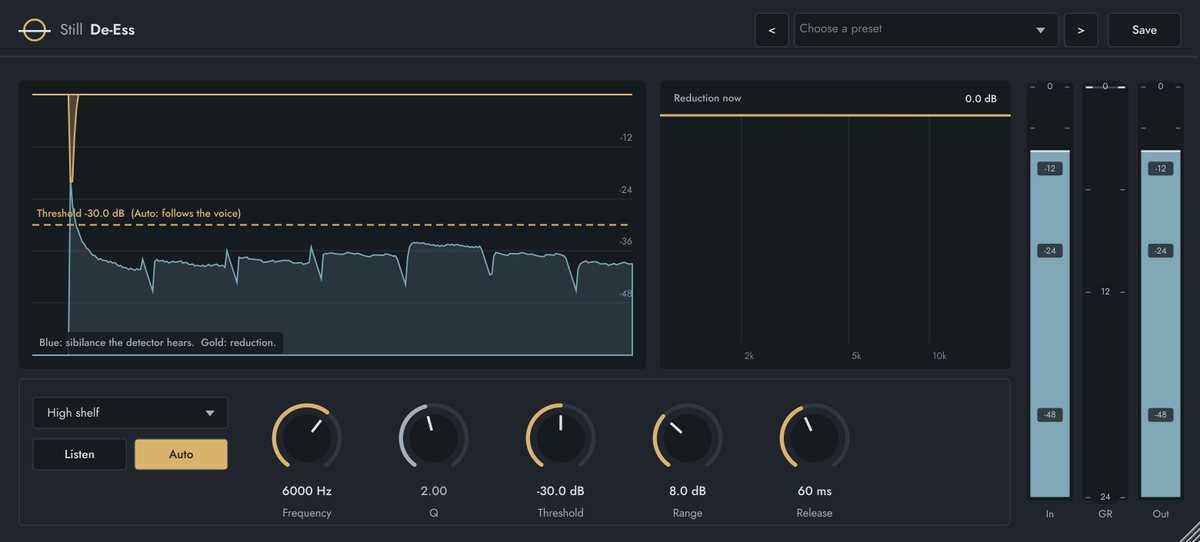Click the dashed threshold line in the graph
The height and width of the screenshot is (542, 1200).
pos(332,226)
